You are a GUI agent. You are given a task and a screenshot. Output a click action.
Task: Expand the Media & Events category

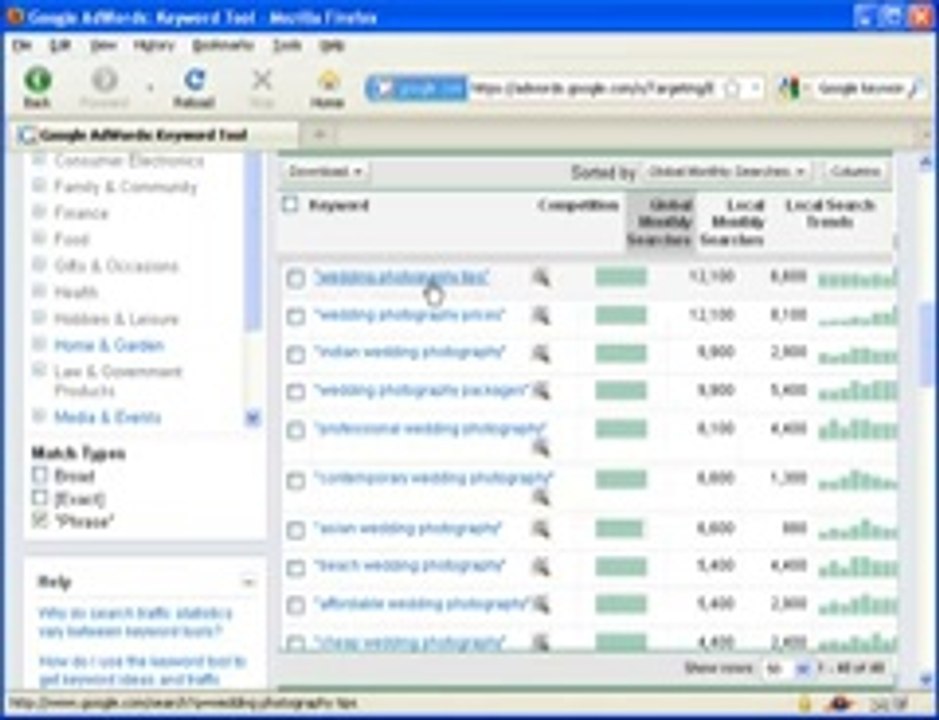point(38,415)
